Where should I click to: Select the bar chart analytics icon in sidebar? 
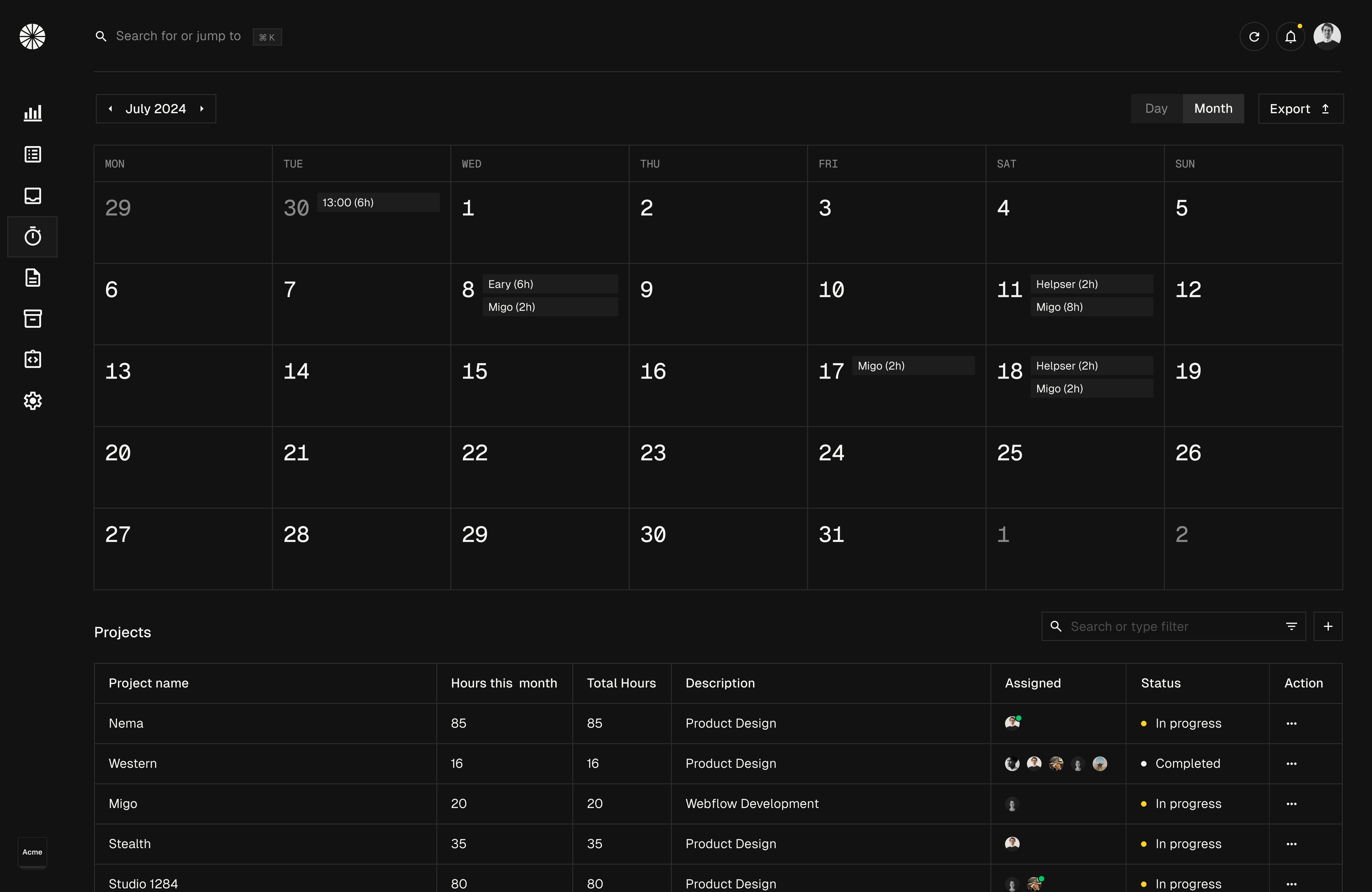click(x=33, y=113)
